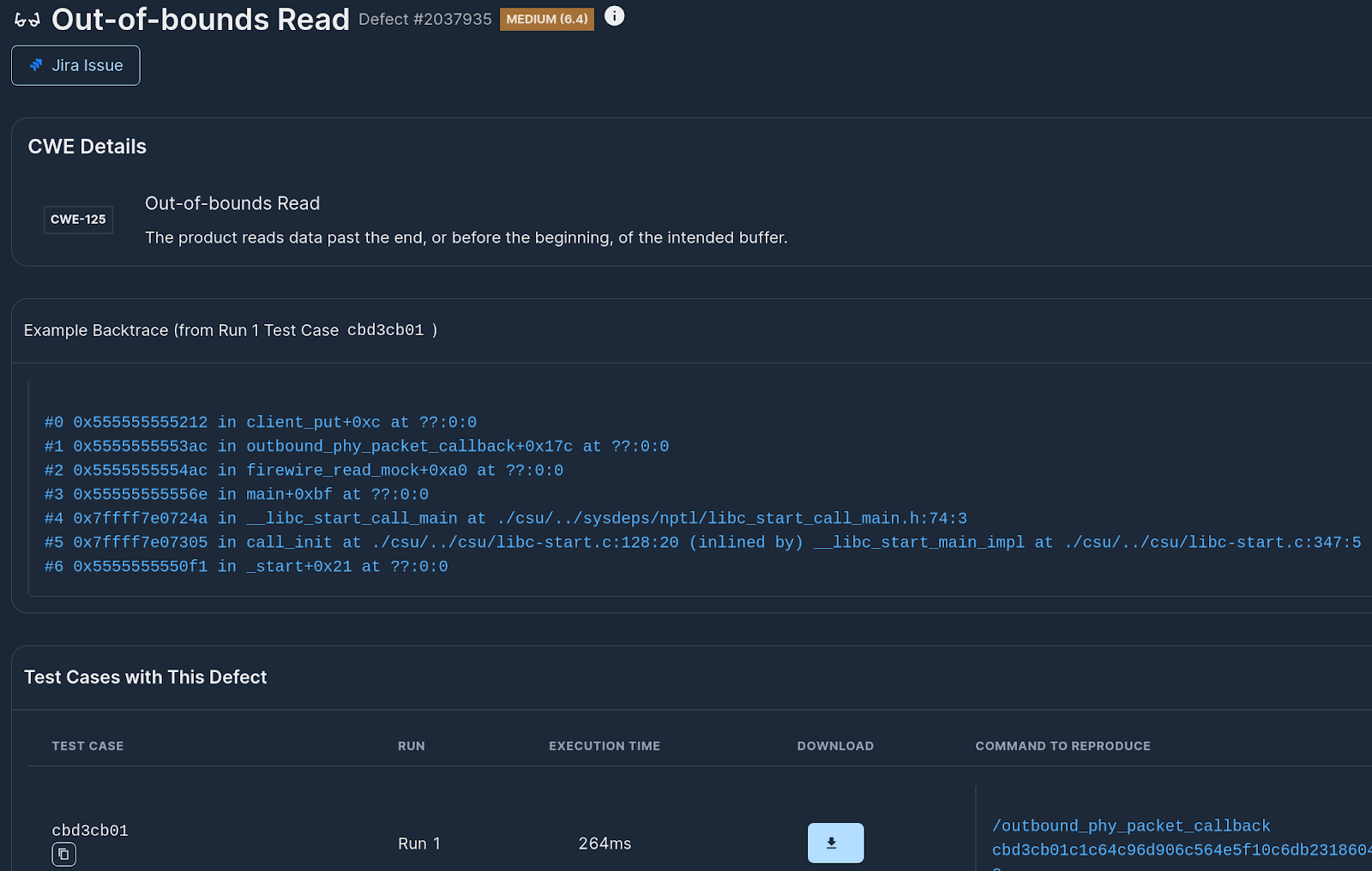Click the DOWNLOAD column header

click(835, 746)
